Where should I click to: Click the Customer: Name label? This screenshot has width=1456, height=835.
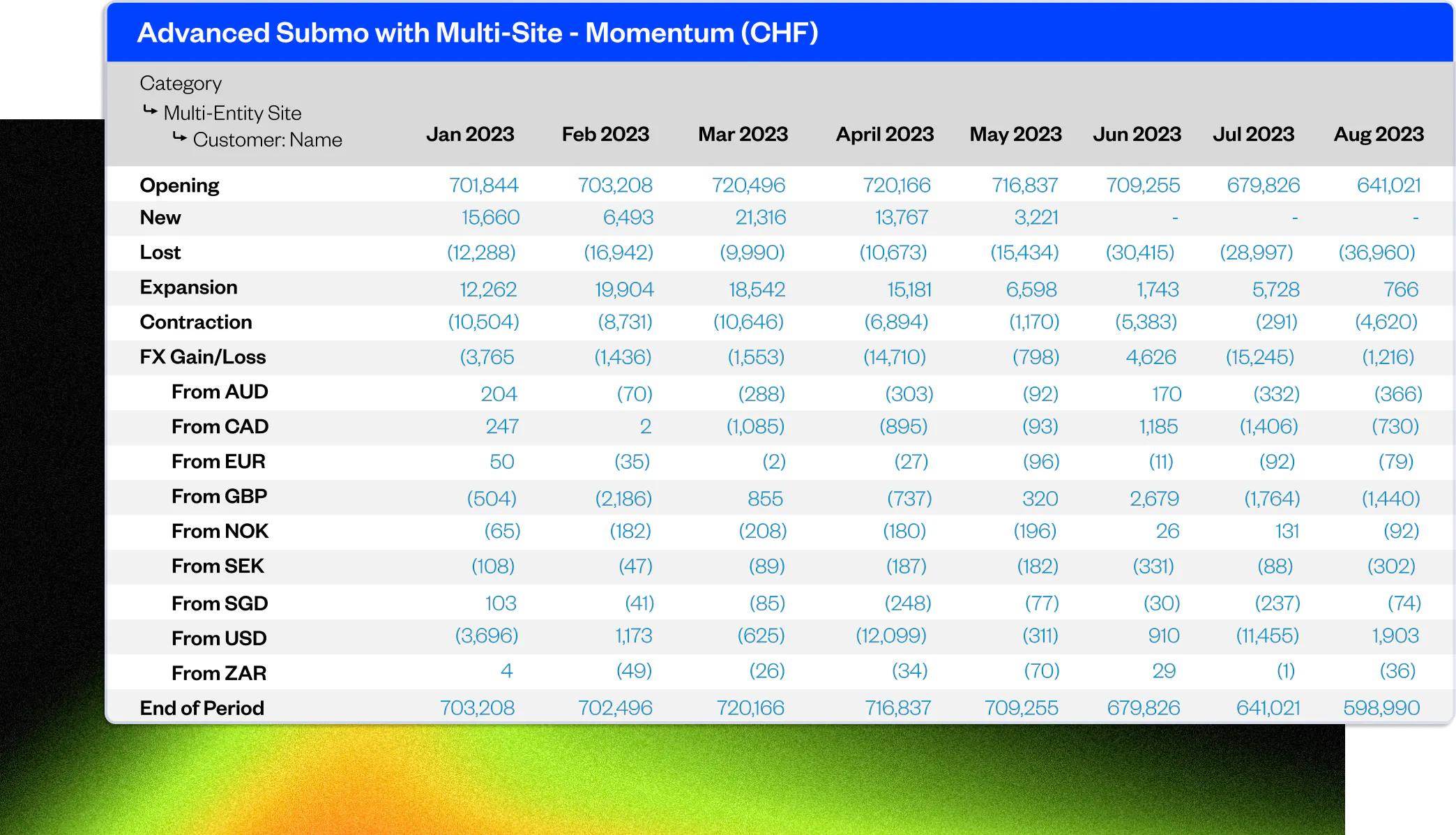coord(268,140)
